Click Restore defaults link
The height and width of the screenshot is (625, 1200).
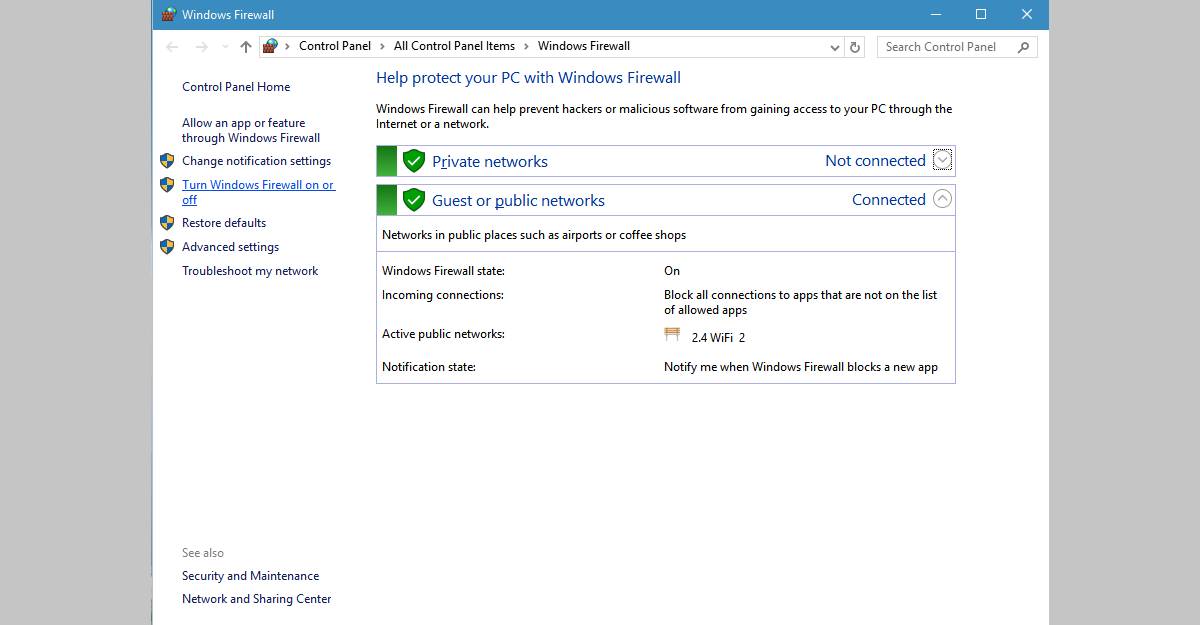224,223
